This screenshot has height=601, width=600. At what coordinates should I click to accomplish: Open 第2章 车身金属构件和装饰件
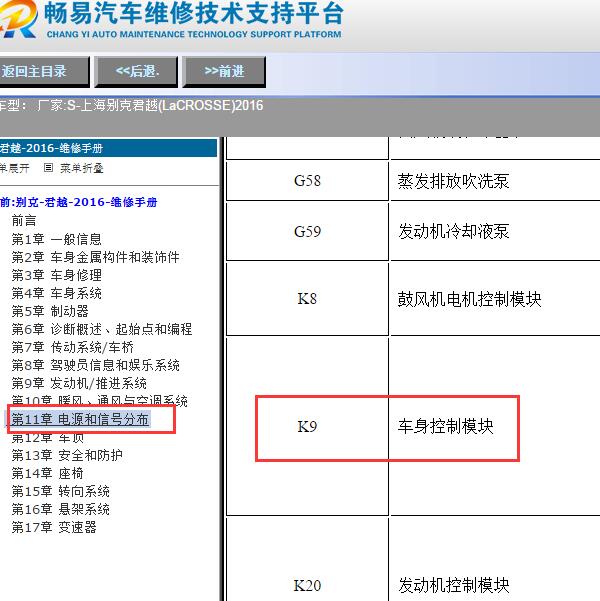pyautogui.click(x=95, y=257)
